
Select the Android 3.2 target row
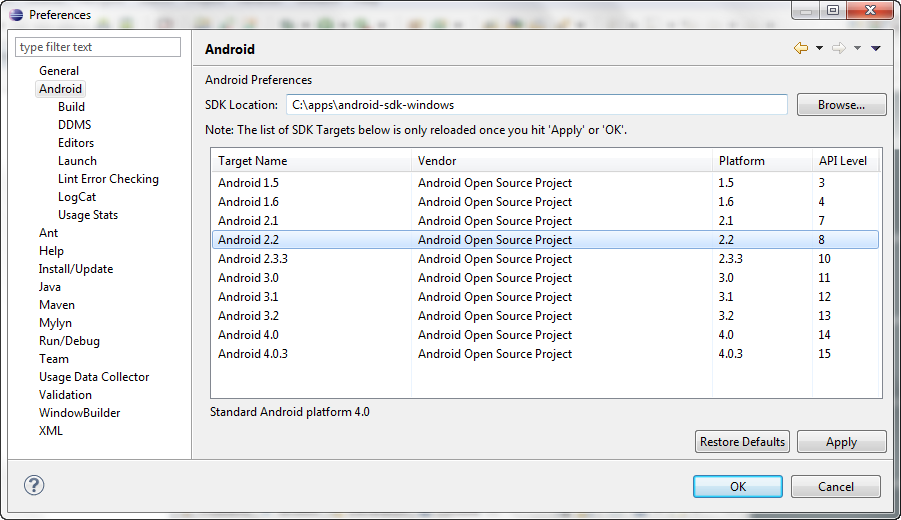545,315
